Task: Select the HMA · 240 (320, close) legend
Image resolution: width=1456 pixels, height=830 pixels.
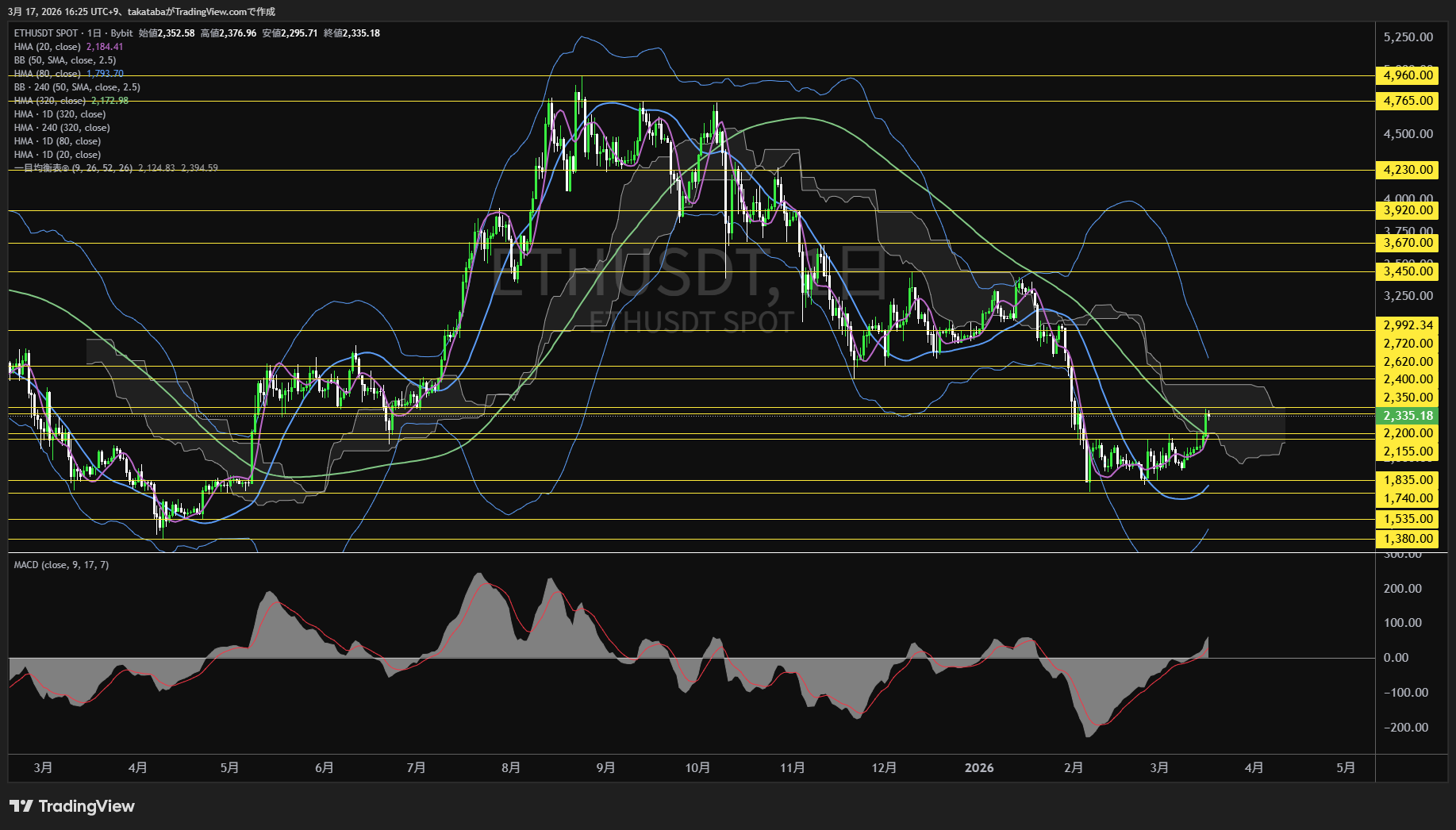Action: (x=62, y=128)
